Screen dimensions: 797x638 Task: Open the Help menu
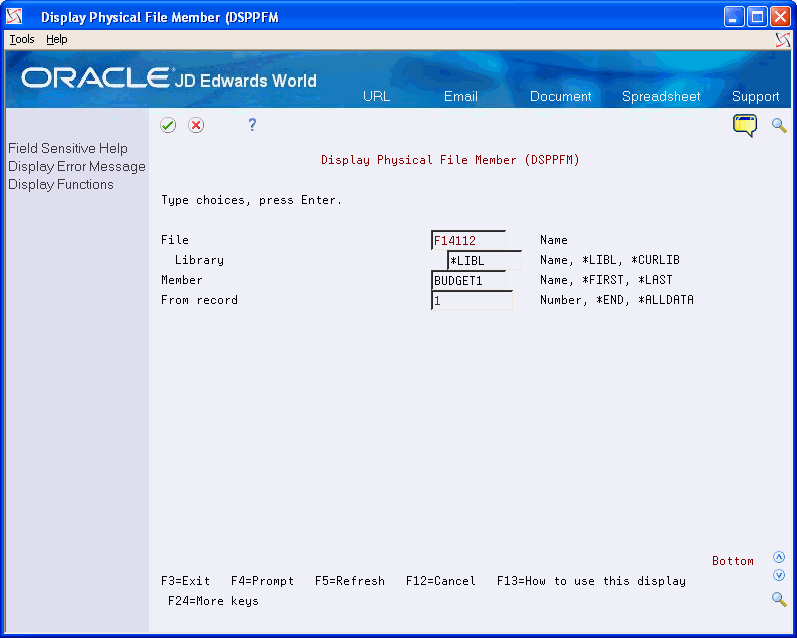click(x=56, y=39)
